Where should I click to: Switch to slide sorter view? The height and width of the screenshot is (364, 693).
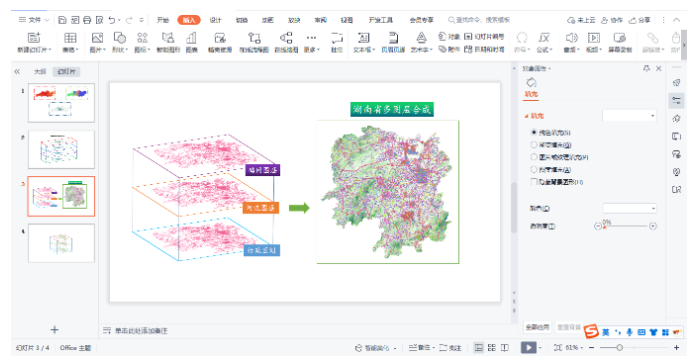pos(491,348)
